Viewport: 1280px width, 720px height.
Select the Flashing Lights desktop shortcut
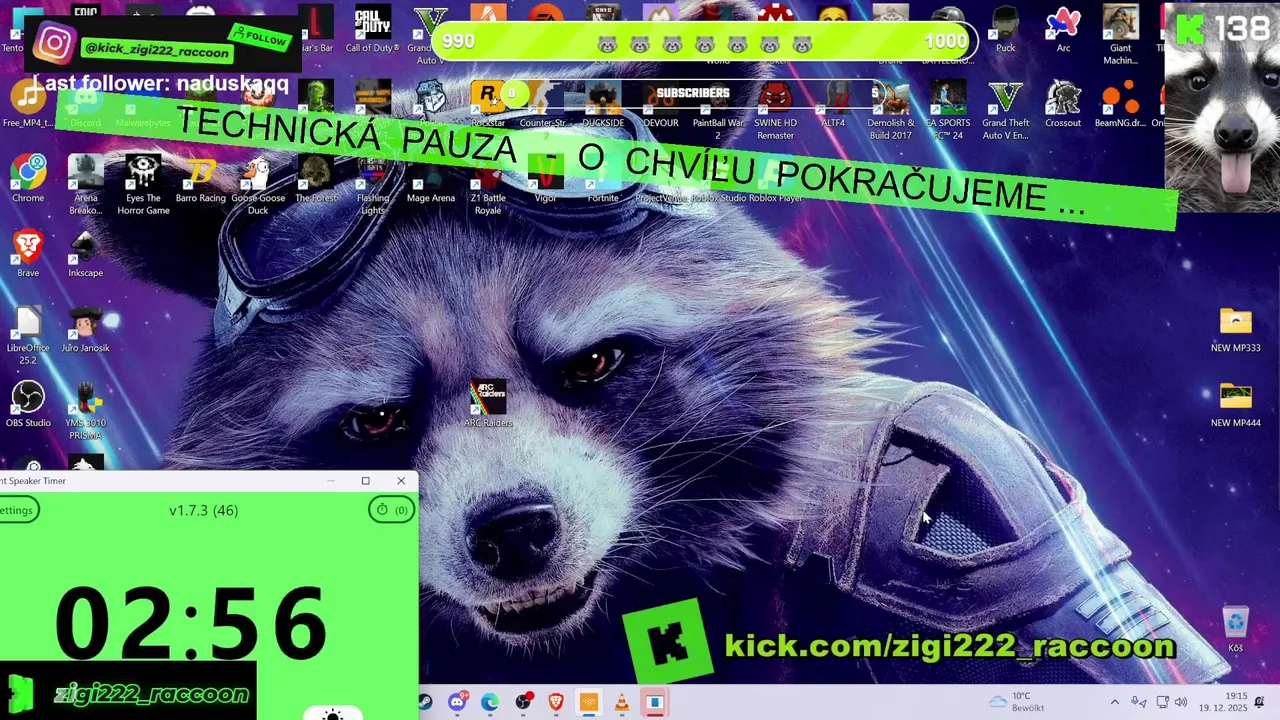(x=373, y=185)
